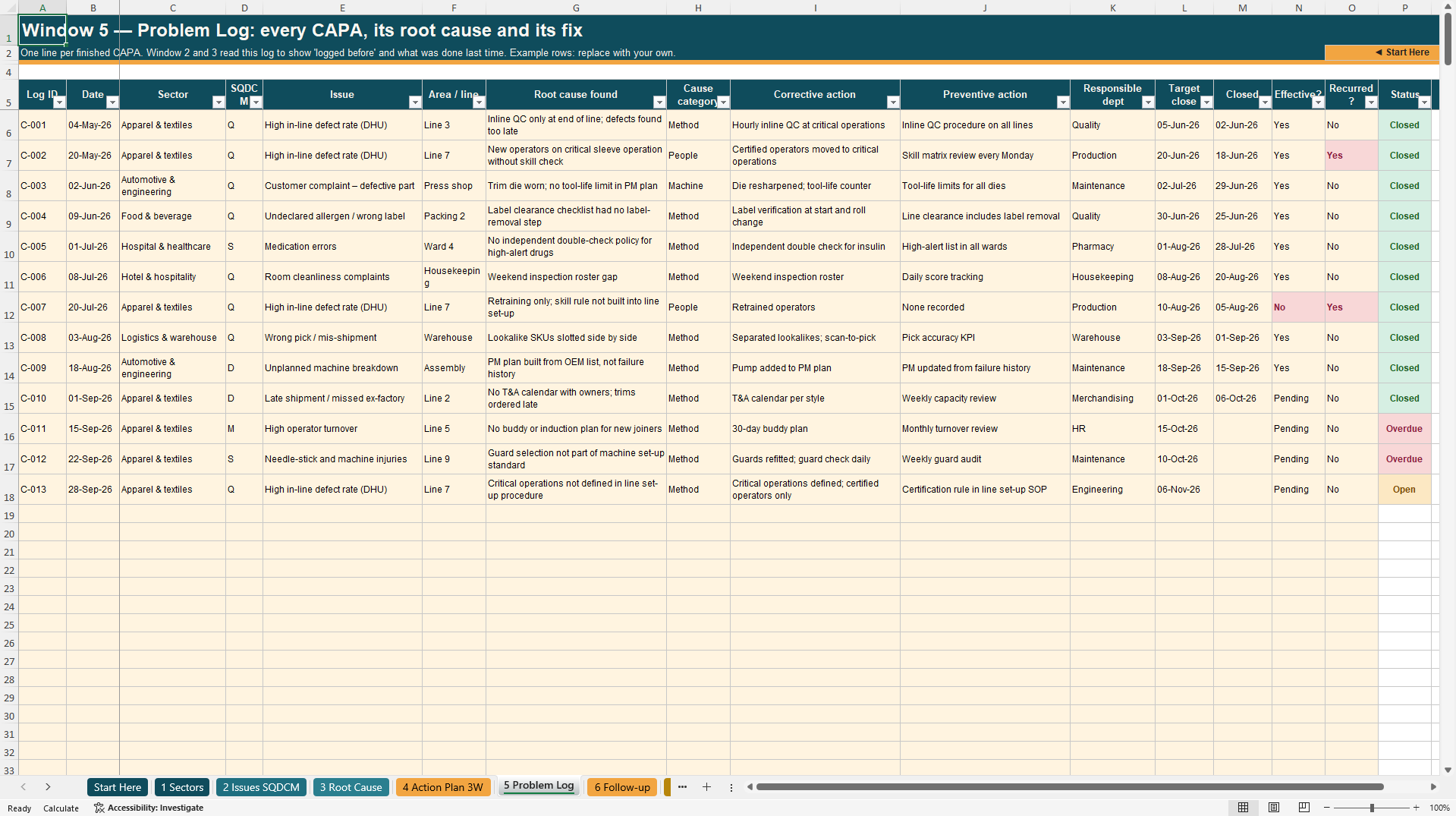Click the Start Here link button

(x=1381, y=52)
